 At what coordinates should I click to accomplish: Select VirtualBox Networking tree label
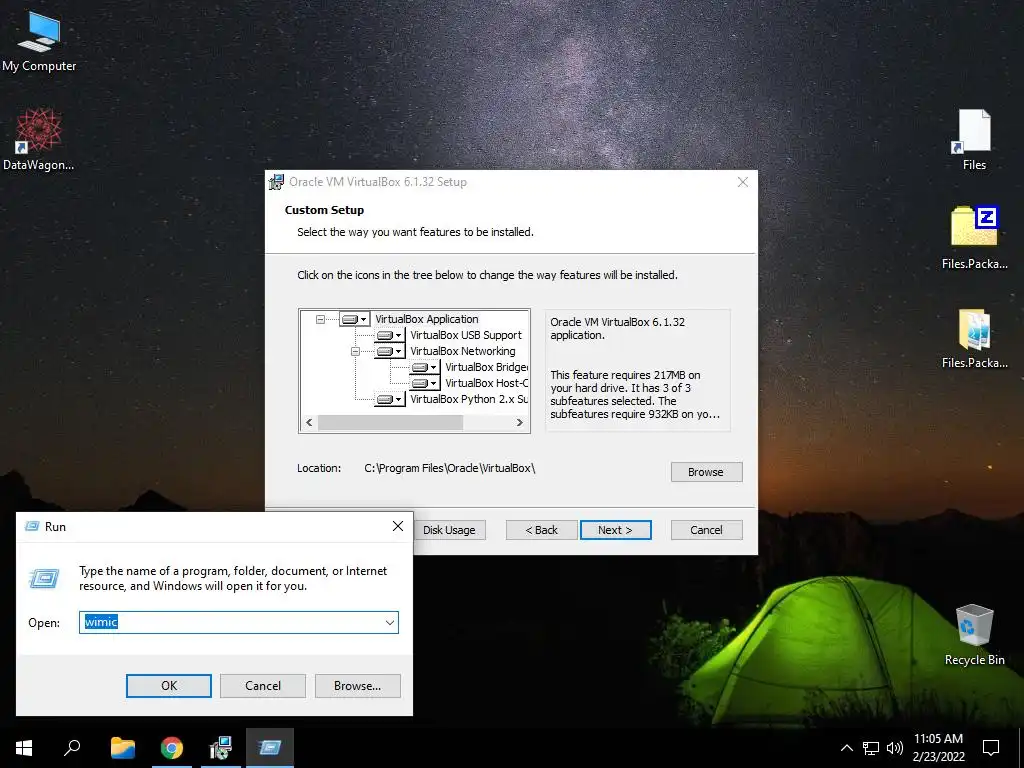point(462,351)
